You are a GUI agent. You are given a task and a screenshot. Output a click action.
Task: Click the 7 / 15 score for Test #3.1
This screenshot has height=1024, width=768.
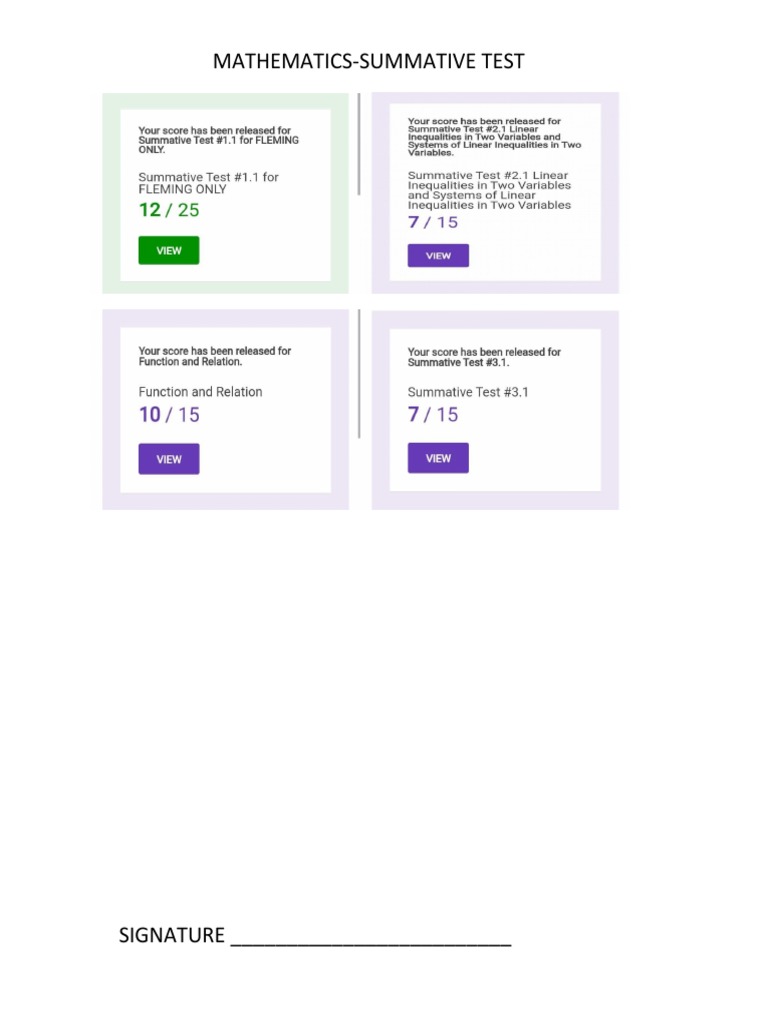[433, 414]
